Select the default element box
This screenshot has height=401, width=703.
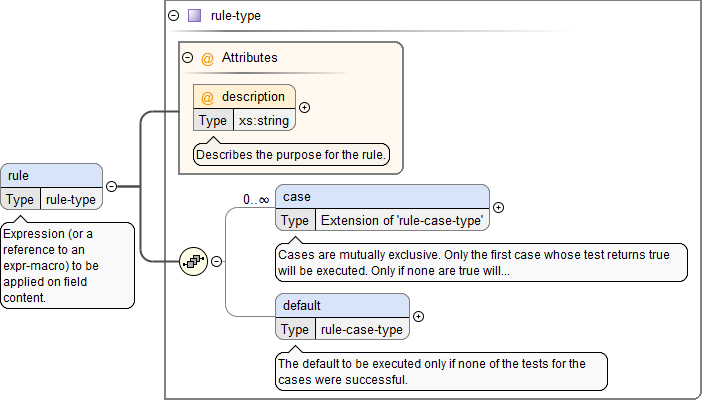pyautogui.click(x=342, y=305)
